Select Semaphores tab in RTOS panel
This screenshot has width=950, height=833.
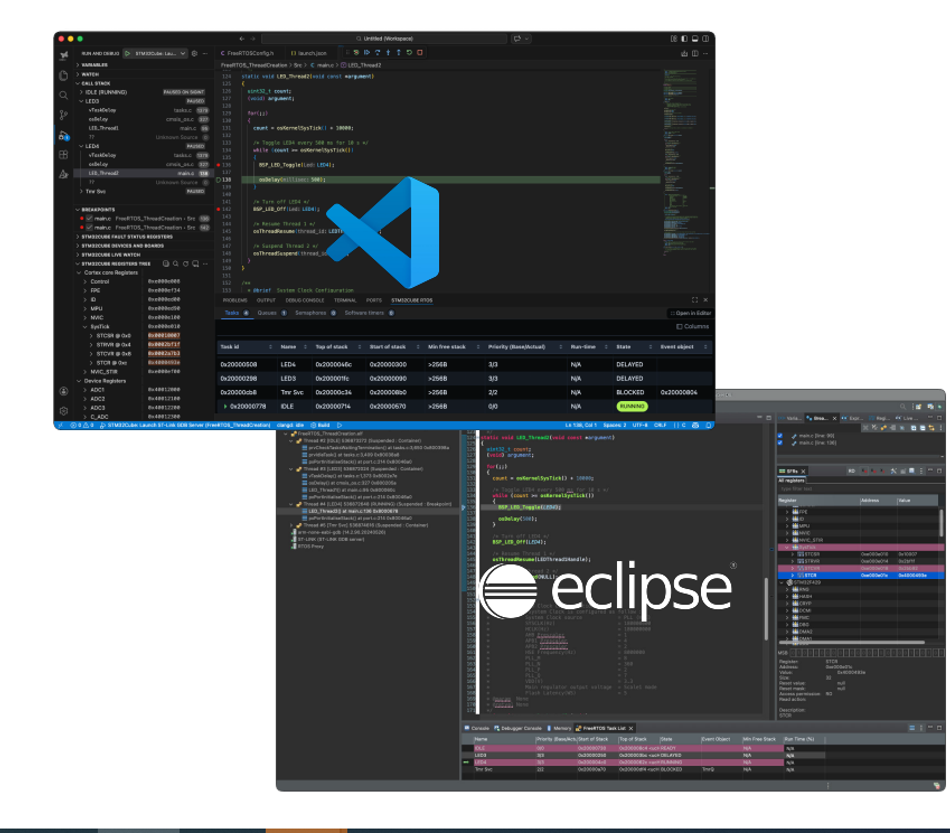click(x=315, y=313)
